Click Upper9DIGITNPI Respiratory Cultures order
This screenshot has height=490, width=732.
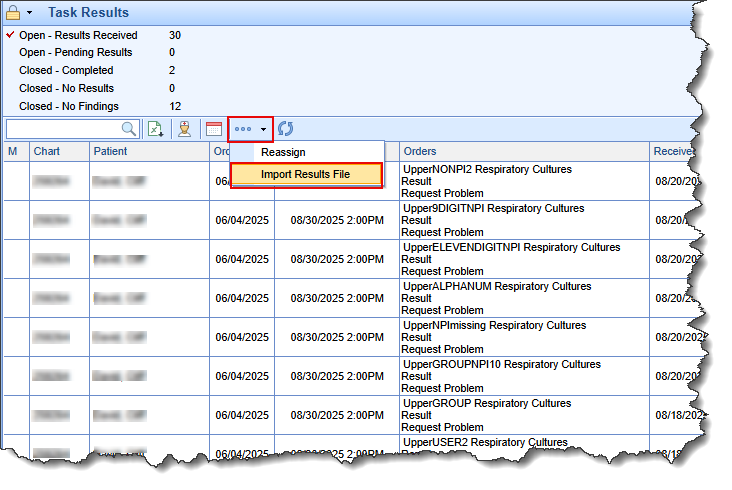493,208
